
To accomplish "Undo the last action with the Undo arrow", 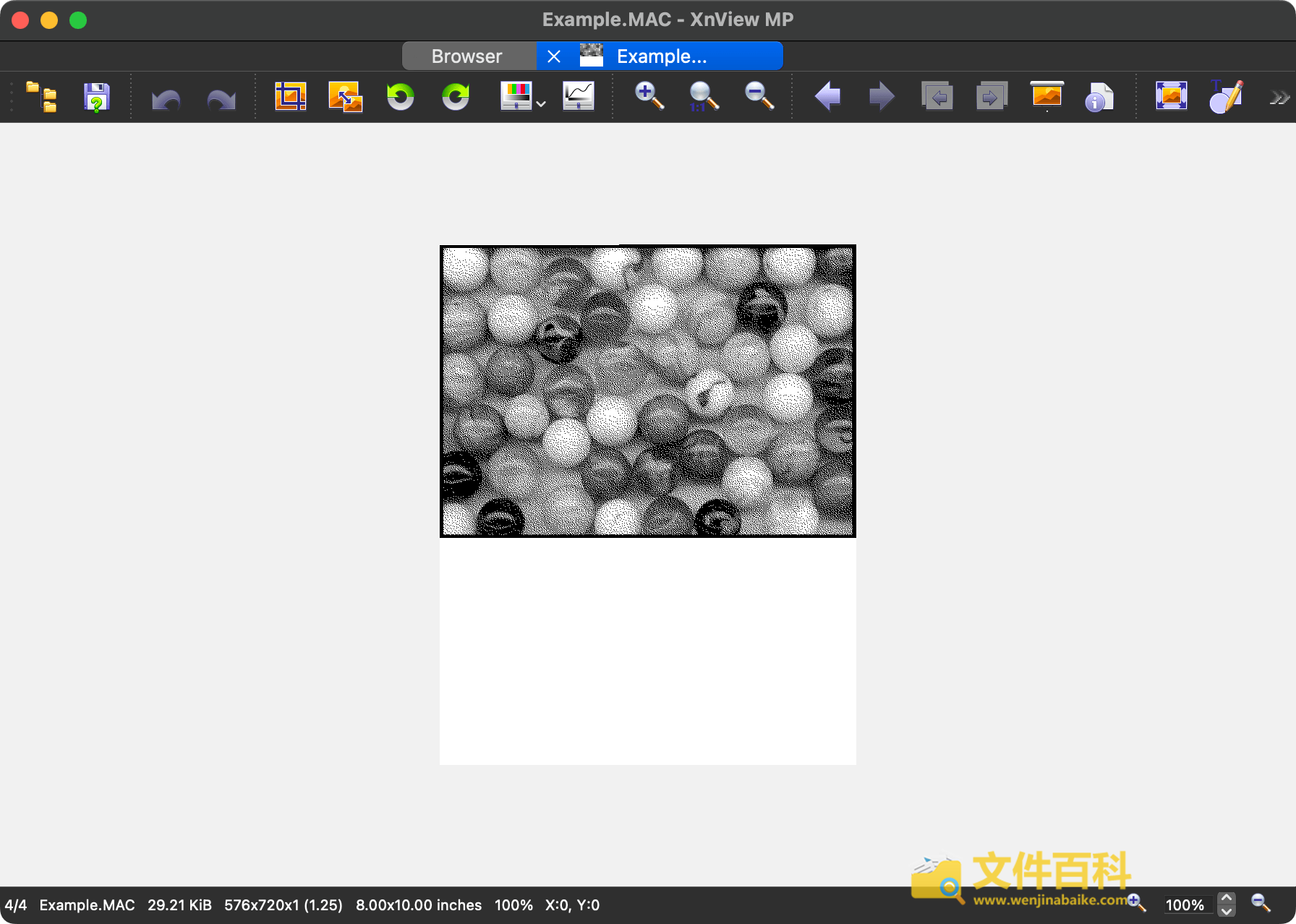I will click(x=166, y=98).
